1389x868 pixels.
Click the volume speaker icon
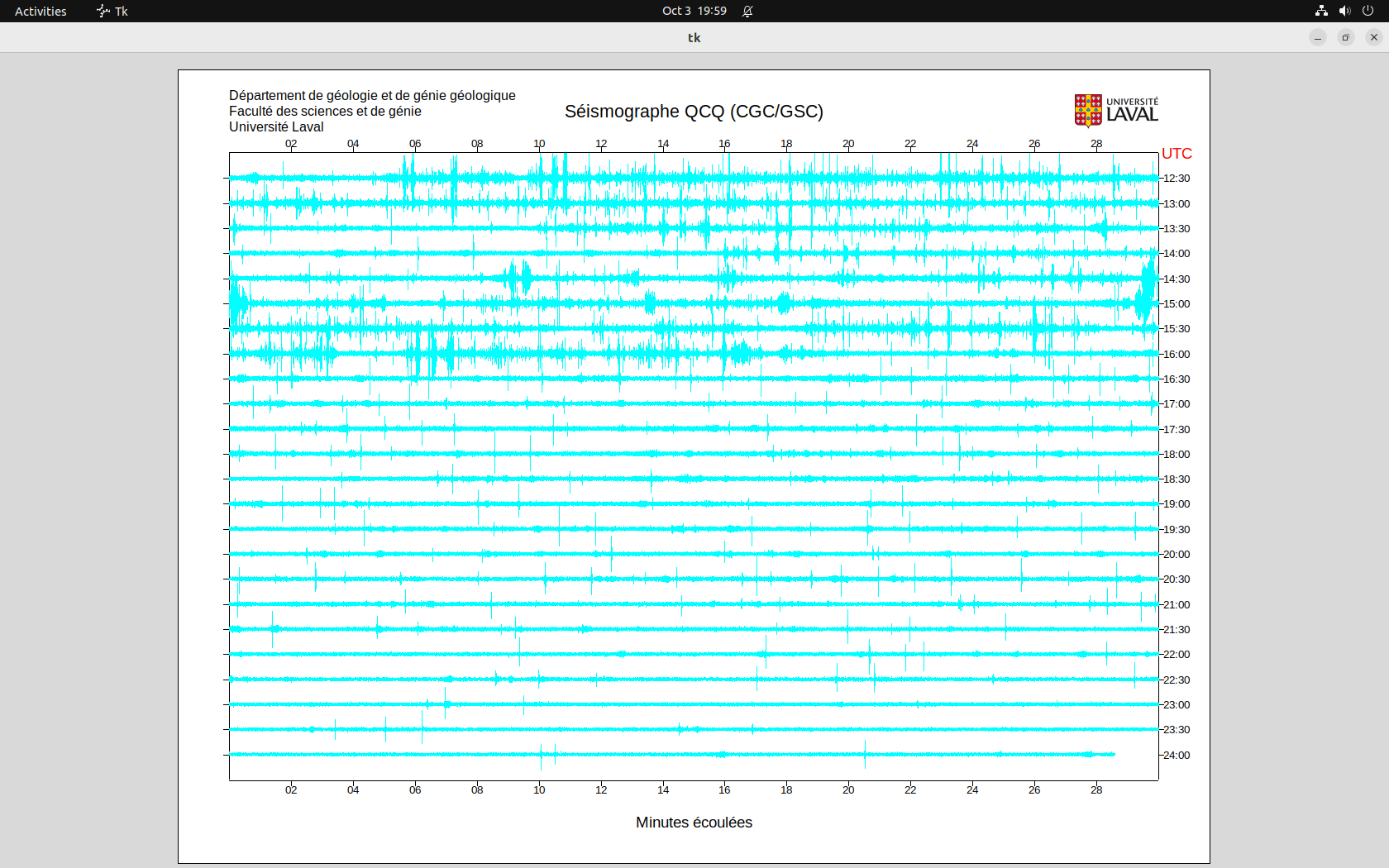(1344, 11)
